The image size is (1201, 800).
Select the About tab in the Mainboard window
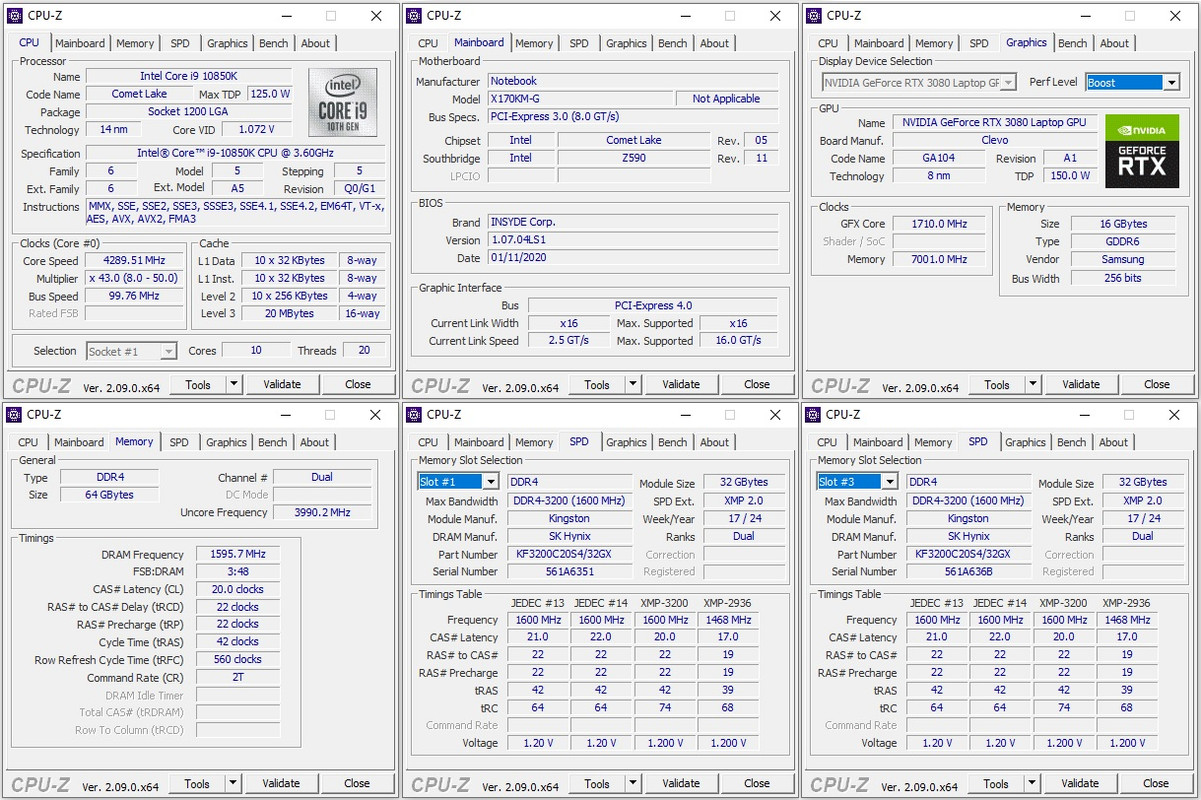(x=714, y=43)
